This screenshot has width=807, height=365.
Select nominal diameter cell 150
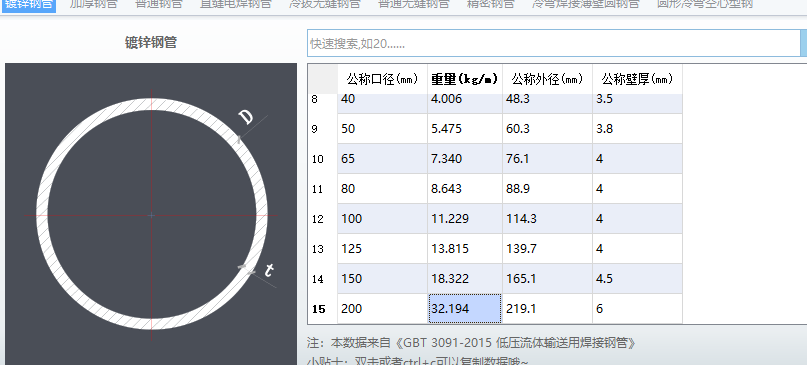pos(382,279)
